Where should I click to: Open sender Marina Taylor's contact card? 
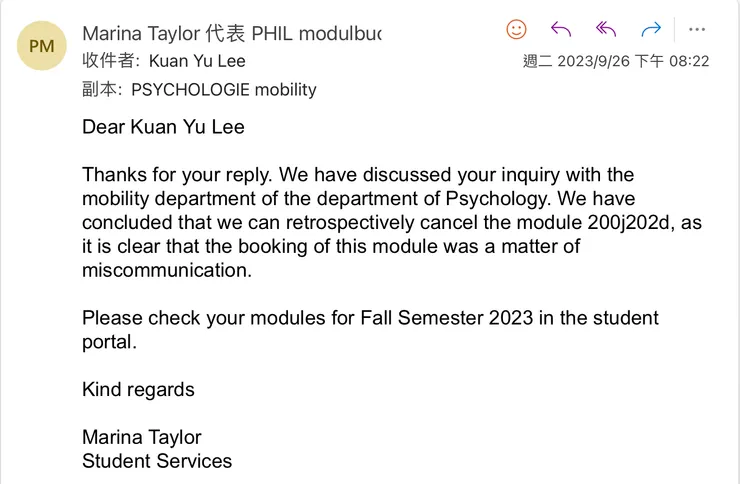[x=140, y=33]
